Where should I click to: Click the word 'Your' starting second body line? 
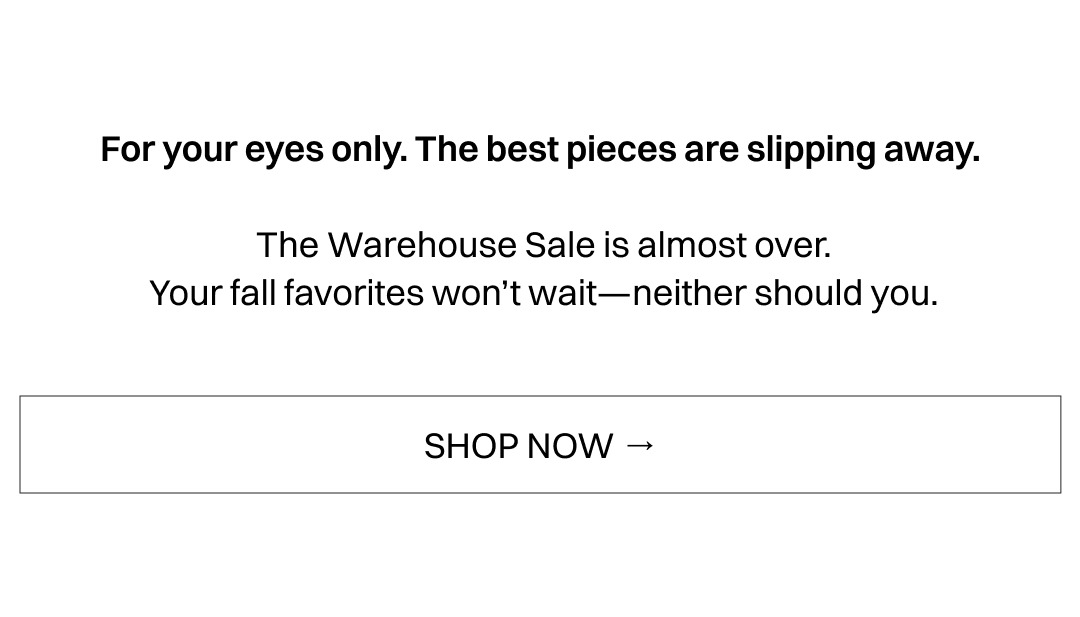pos(185,293)
